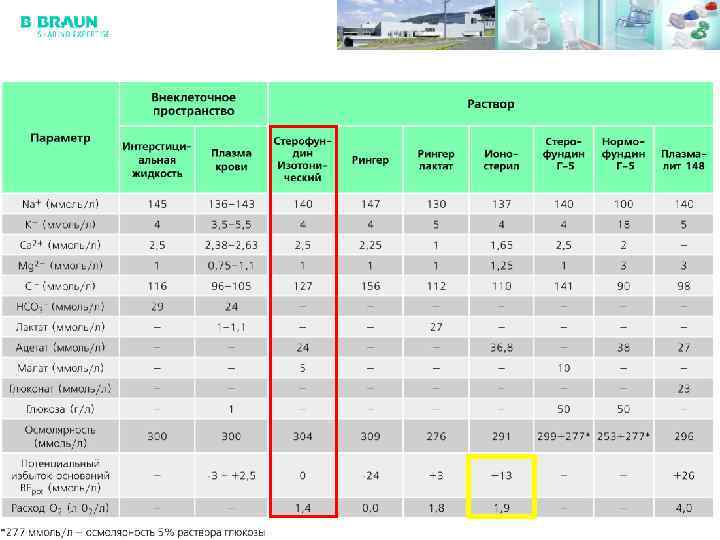Select the Ringer osmolarity value '309'
The height and width of the screenshot is (540, 720).
click(370, 436)
